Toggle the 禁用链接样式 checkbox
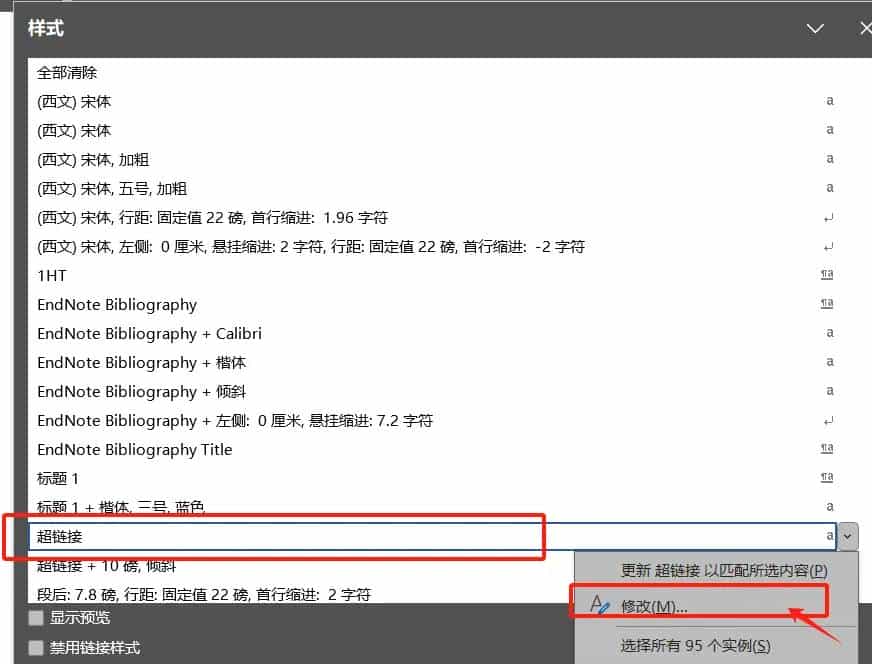This screenshot has width=872, height=664. [x=37, y=647]
